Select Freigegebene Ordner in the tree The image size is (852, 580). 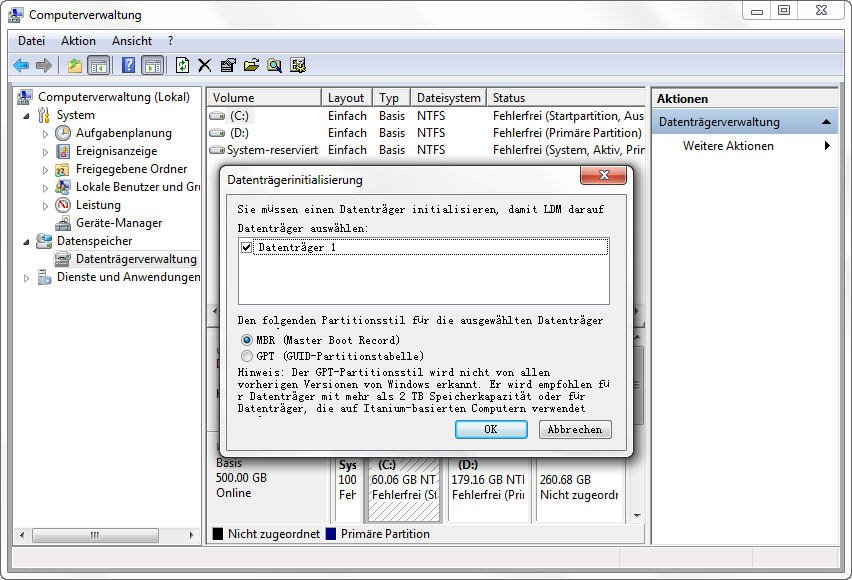[x=131, y=169]
